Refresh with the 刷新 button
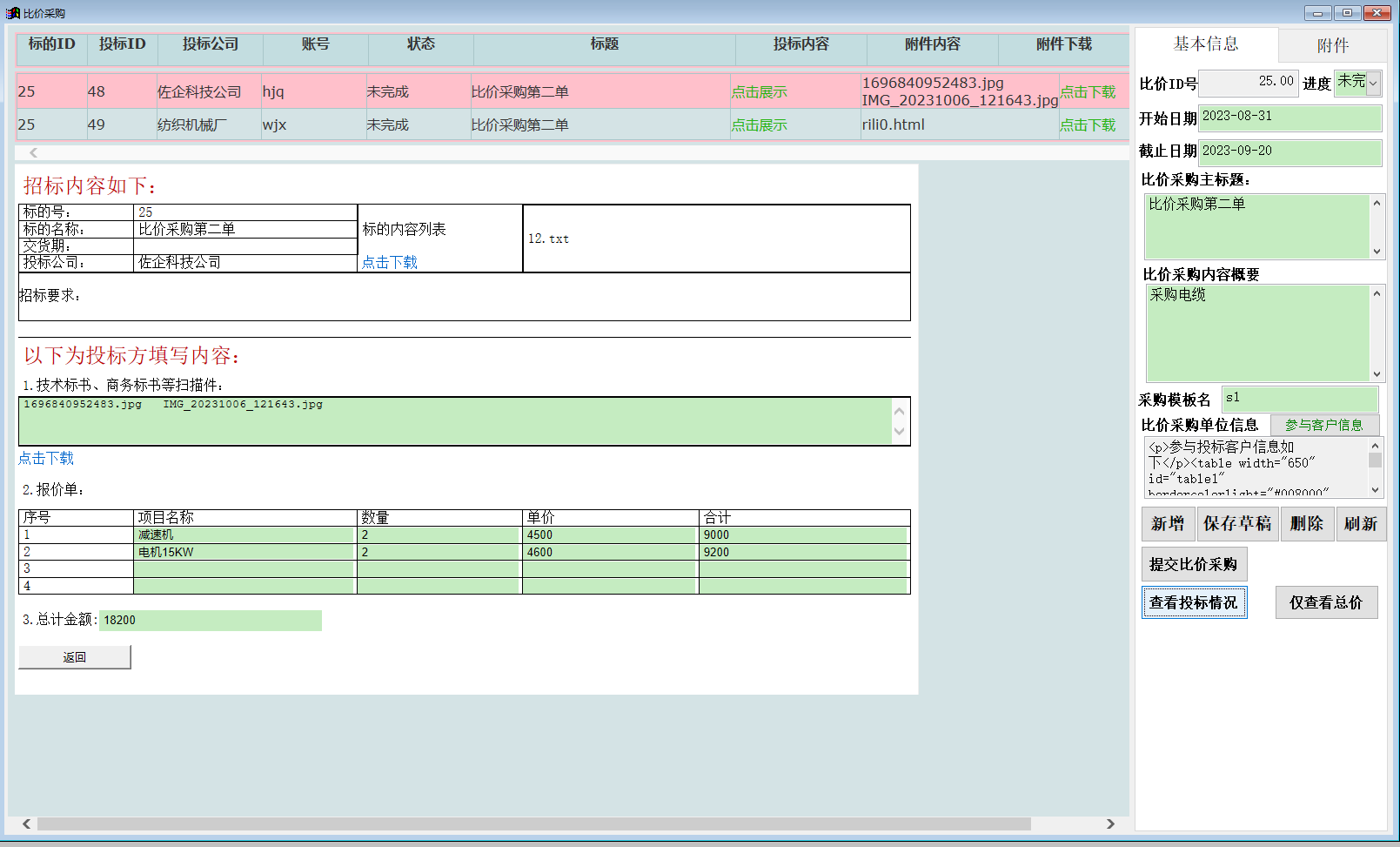1400x847 pixels. point(1360,524)
